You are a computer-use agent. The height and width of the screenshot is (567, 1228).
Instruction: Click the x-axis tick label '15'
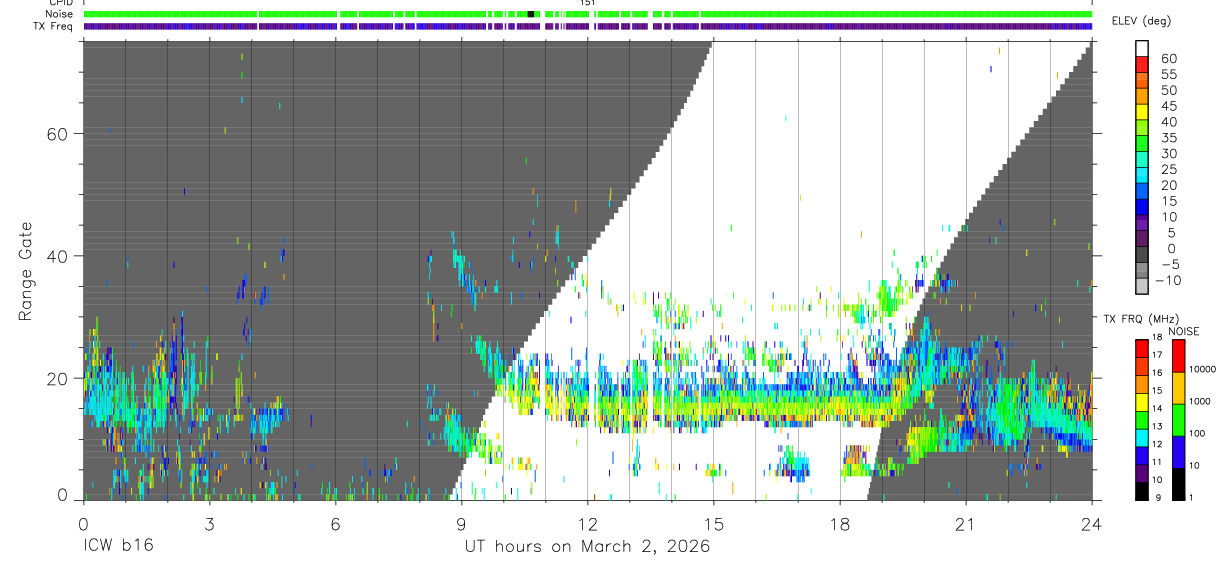click(713, 524)
